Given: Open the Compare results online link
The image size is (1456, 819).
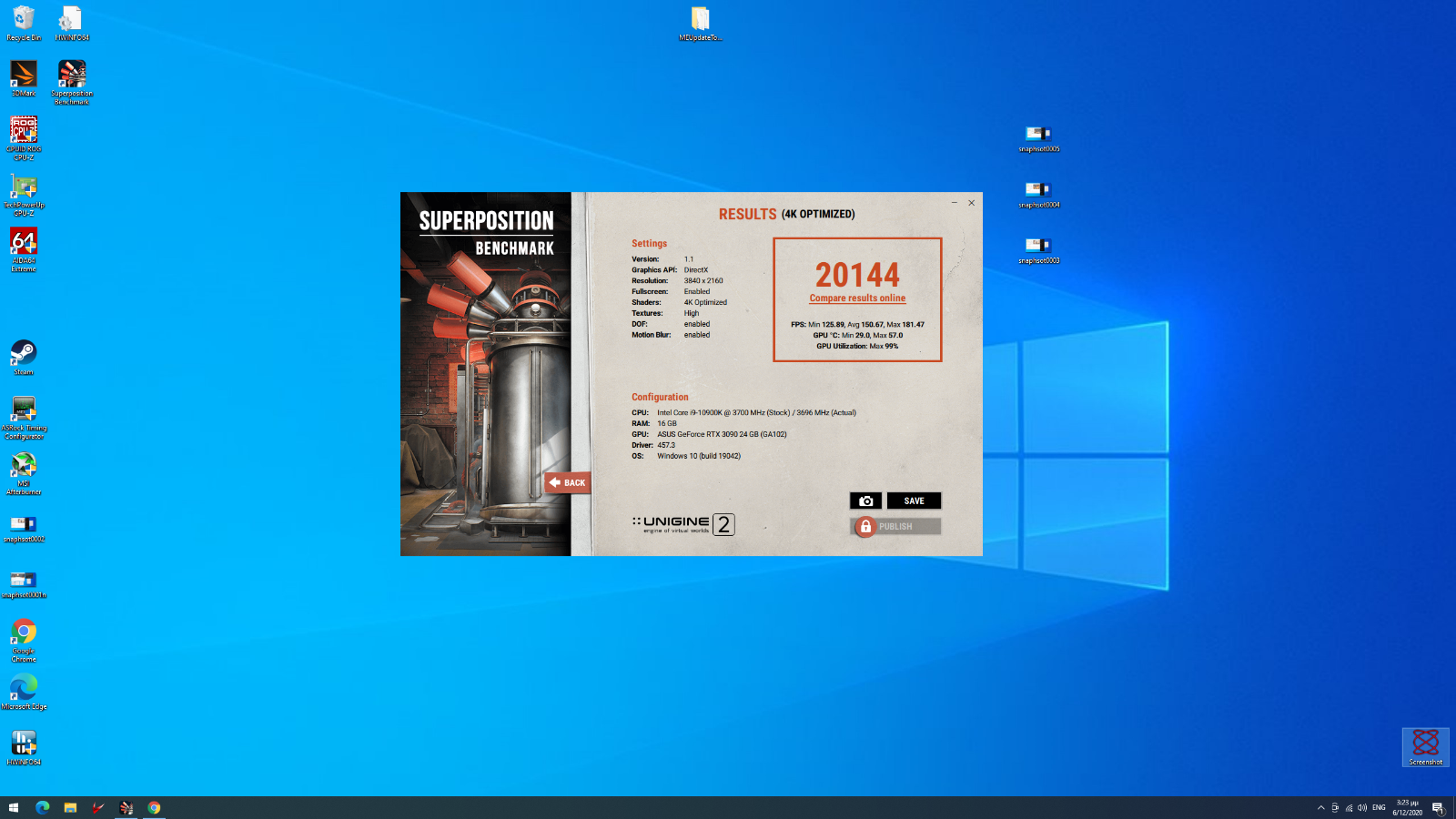Looking at the screenshot, I should pyautogui.click(x=857, y=298).
